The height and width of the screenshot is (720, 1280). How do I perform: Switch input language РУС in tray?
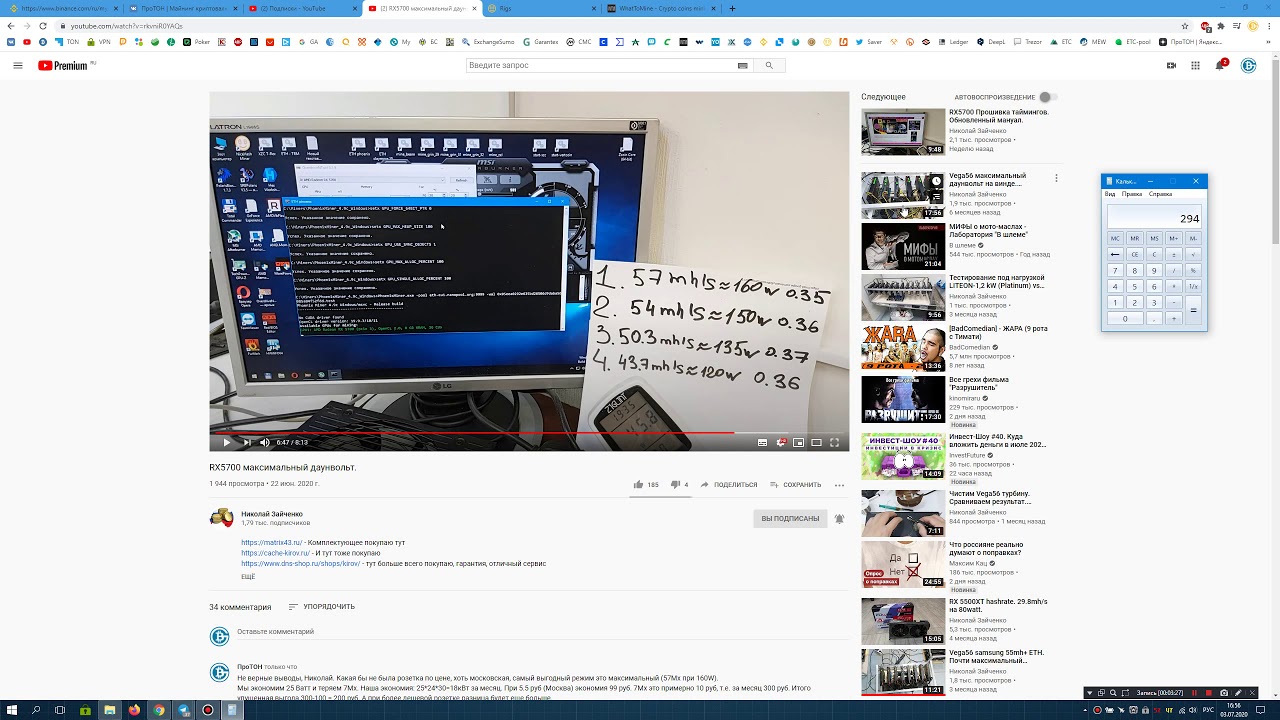click(1207, 710)
